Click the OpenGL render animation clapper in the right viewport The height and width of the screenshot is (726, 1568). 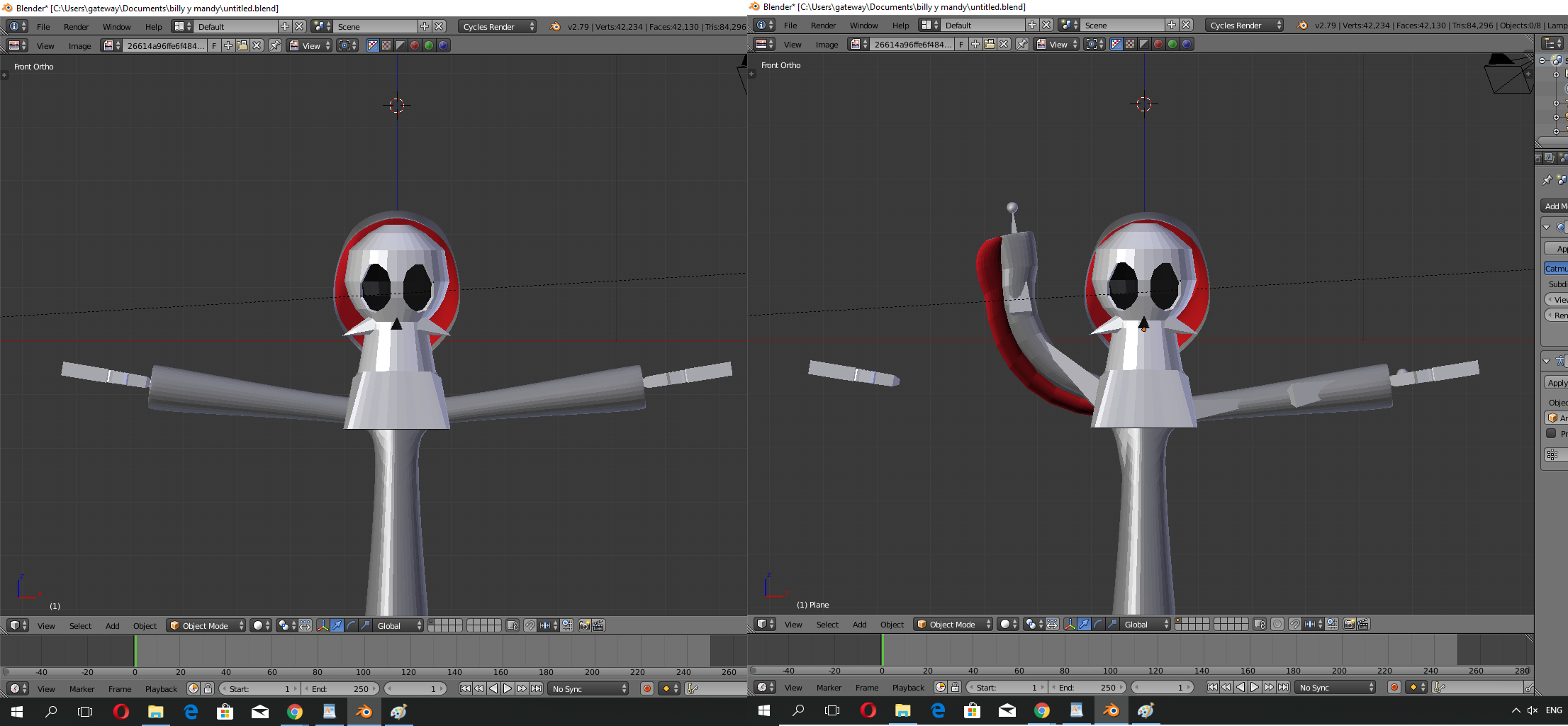pyautogui.click(x=1363, y=624)
